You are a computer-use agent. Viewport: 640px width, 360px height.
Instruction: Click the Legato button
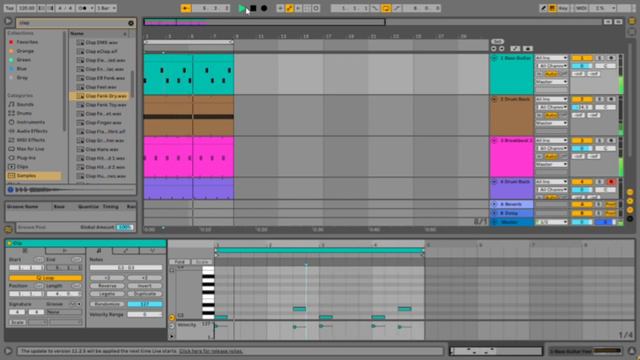coord(107,294)
